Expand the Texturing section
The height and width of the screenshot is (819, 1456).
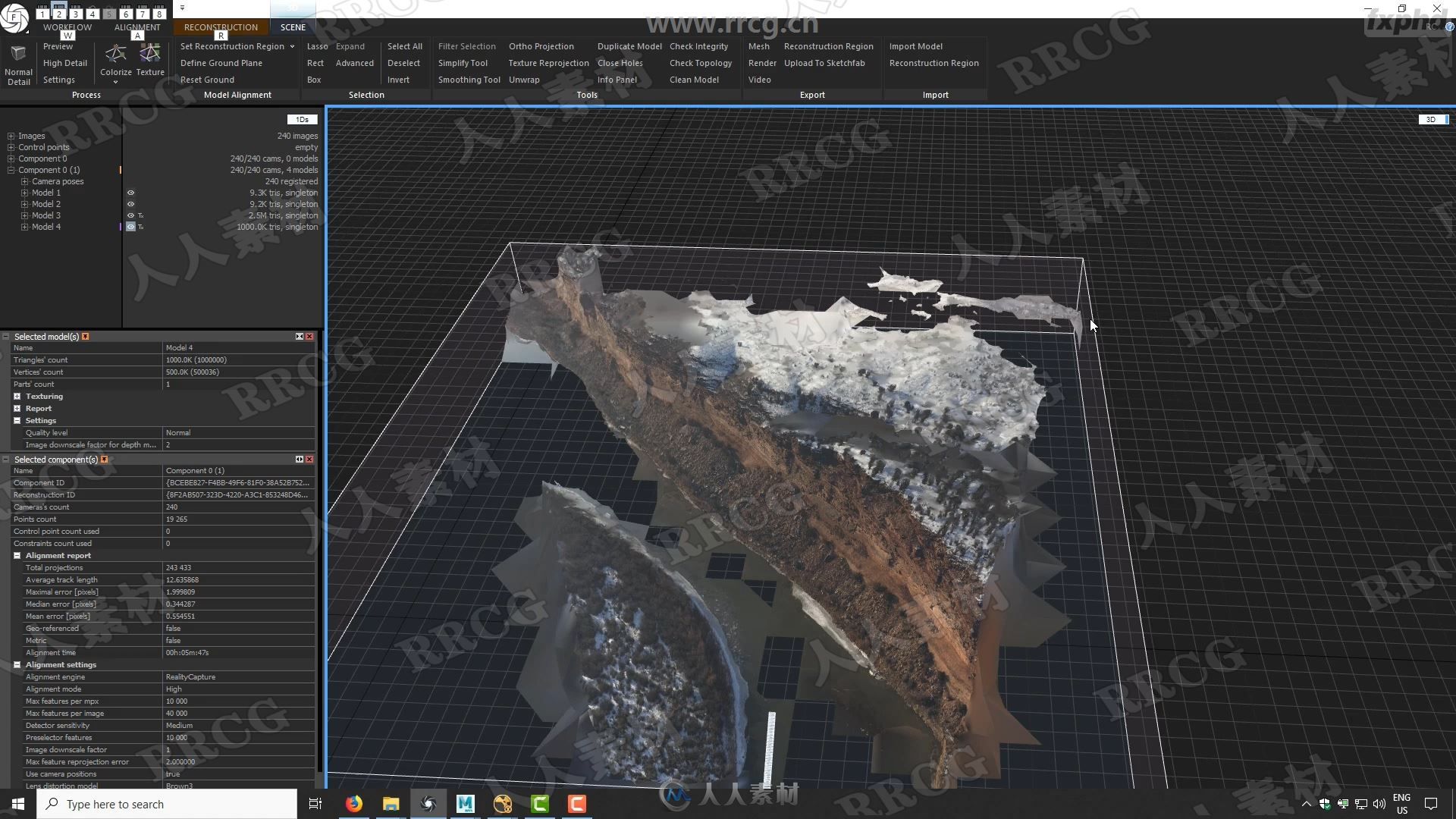pos(17,397)
